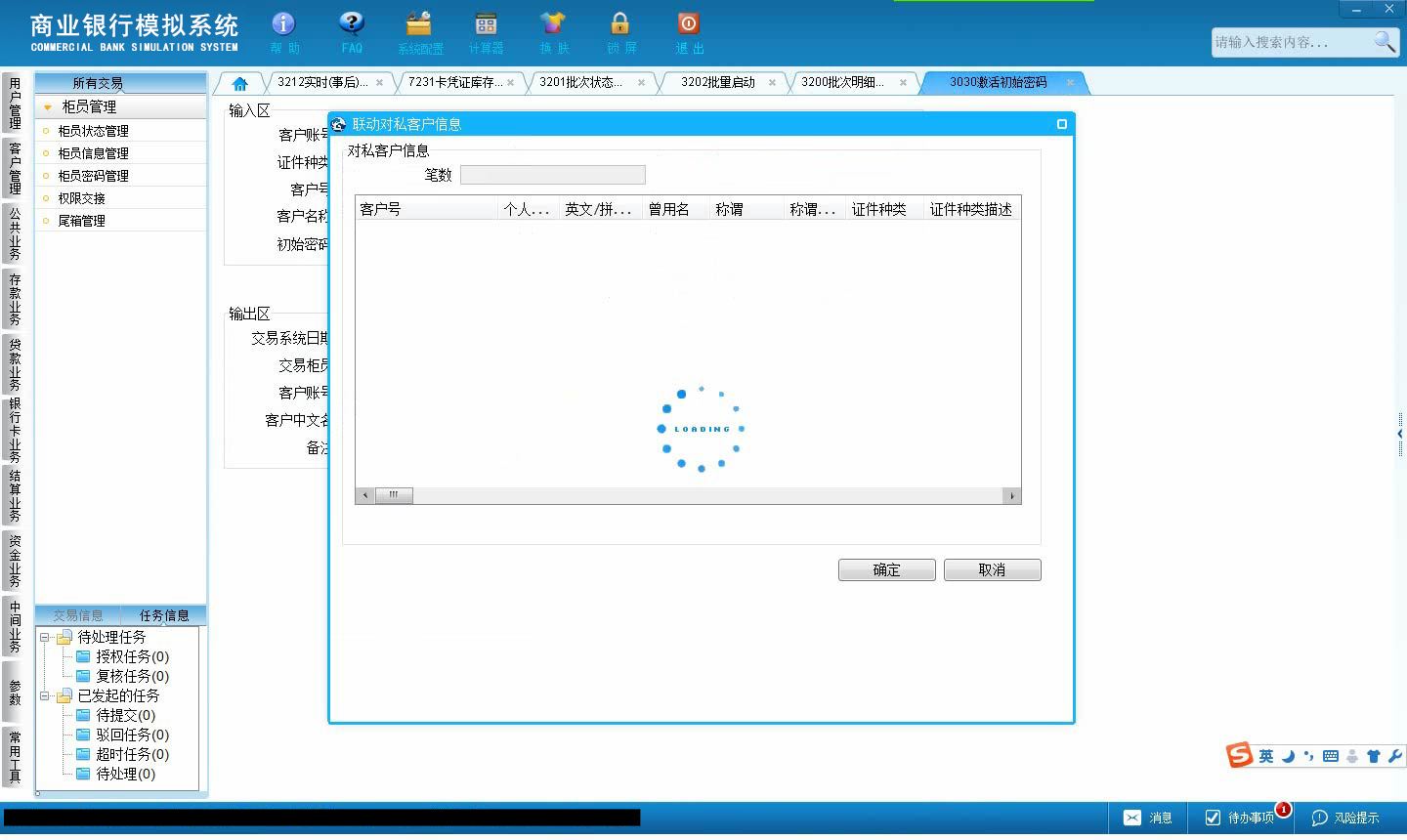
Task: Close the 3202批量启动 tab
Action: click(772, 83)
